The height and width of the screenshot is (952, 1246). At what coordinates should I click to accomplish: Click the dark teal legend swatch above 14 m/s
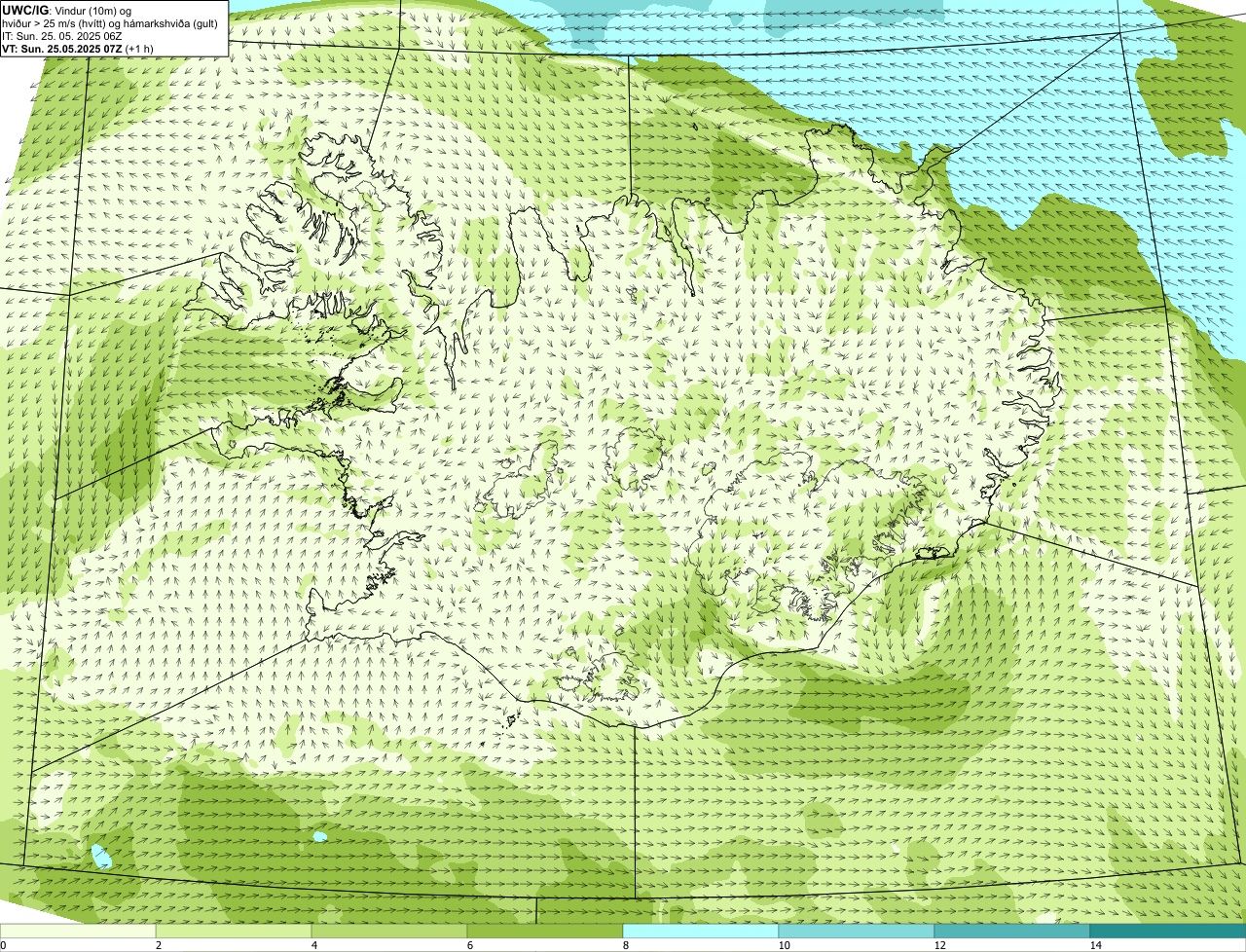pyautogui.click(x=1168, y=931)
